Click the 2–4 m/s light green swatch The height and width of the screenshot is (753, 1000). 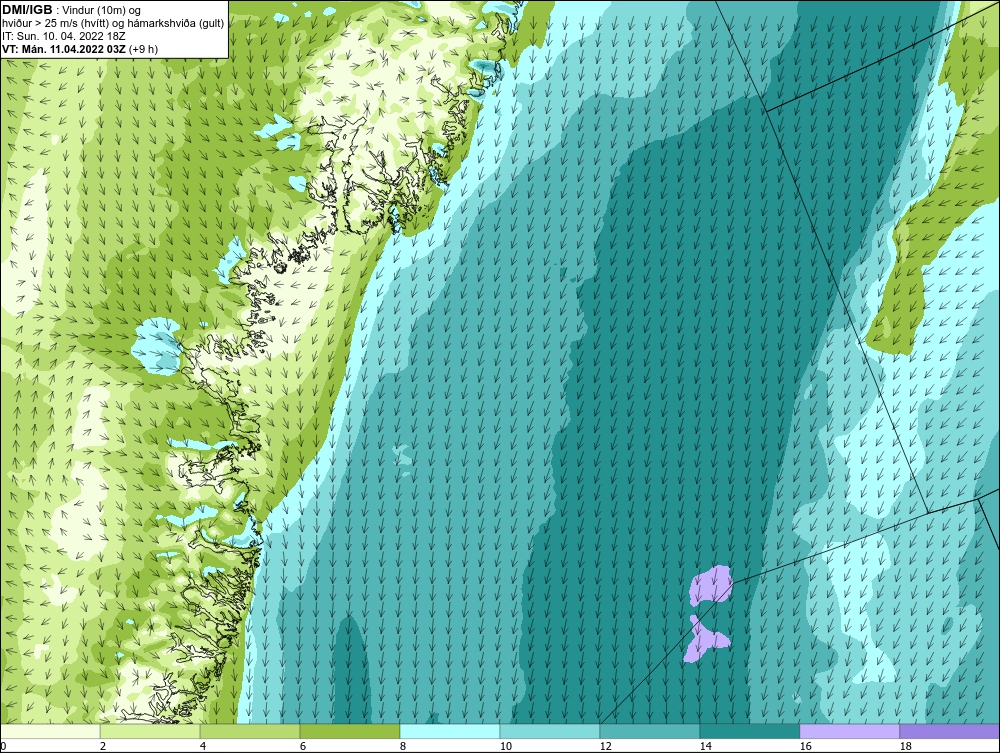pyautogui.click(x=150, y=731)
